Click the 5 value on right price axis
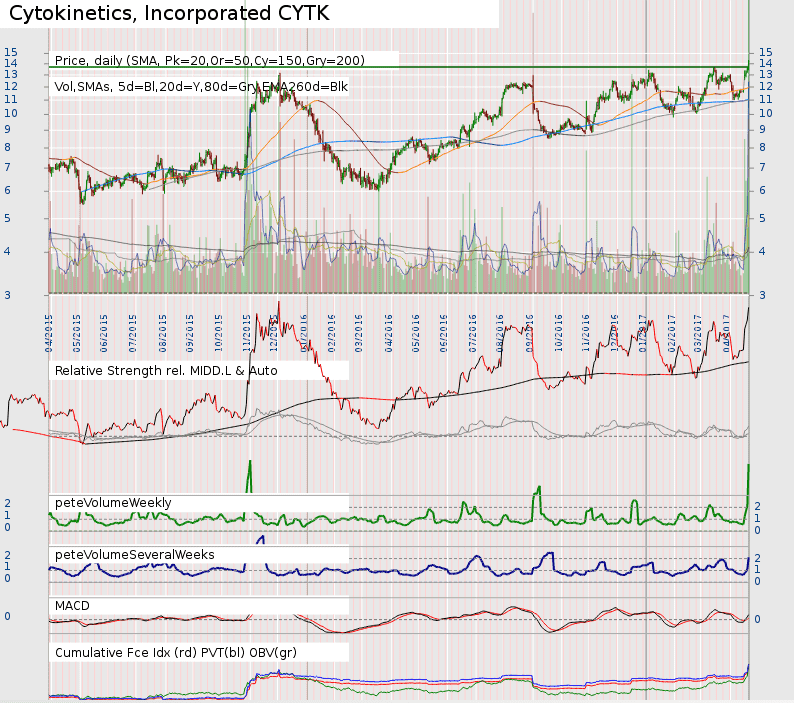Screen dimensions: 794x703 point(762,219)
